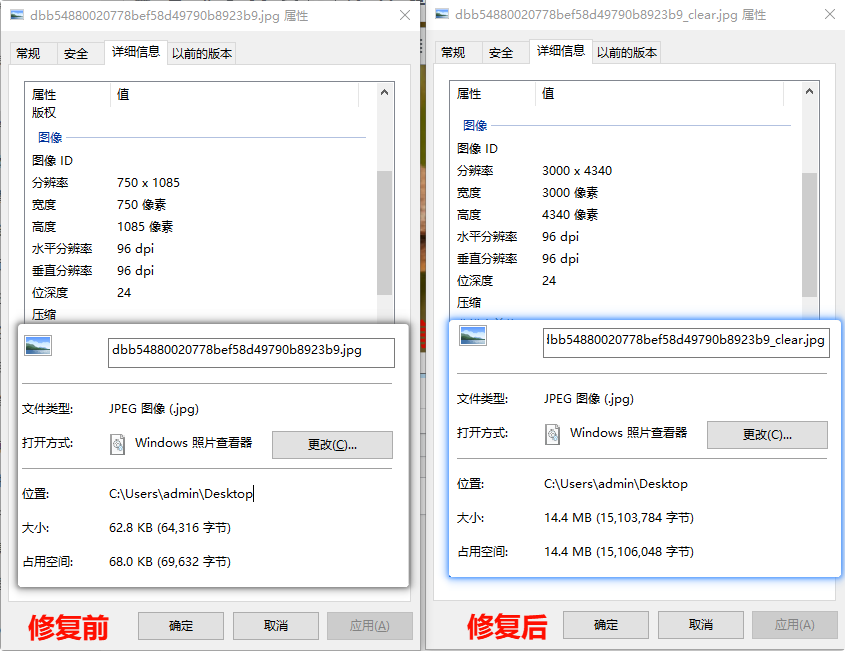Select the 750 x 1085 resolution value
Screen dimensions: 845x651
pyautogui.click(x=148, y=183)
